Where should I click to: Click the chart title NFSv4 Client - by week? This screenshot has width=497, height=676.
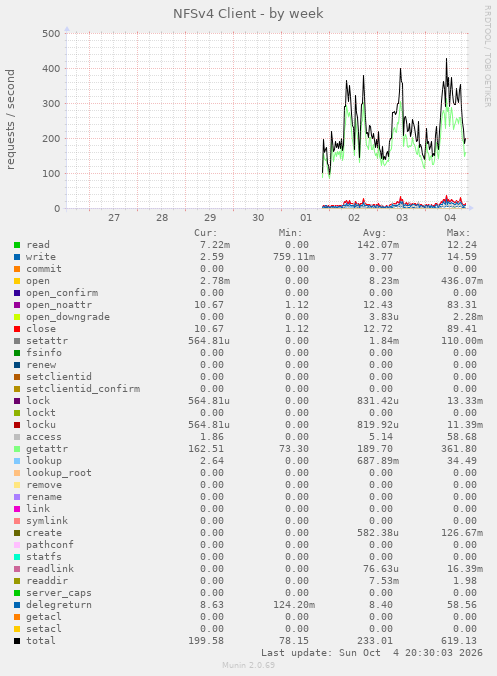tap(248, 14)
